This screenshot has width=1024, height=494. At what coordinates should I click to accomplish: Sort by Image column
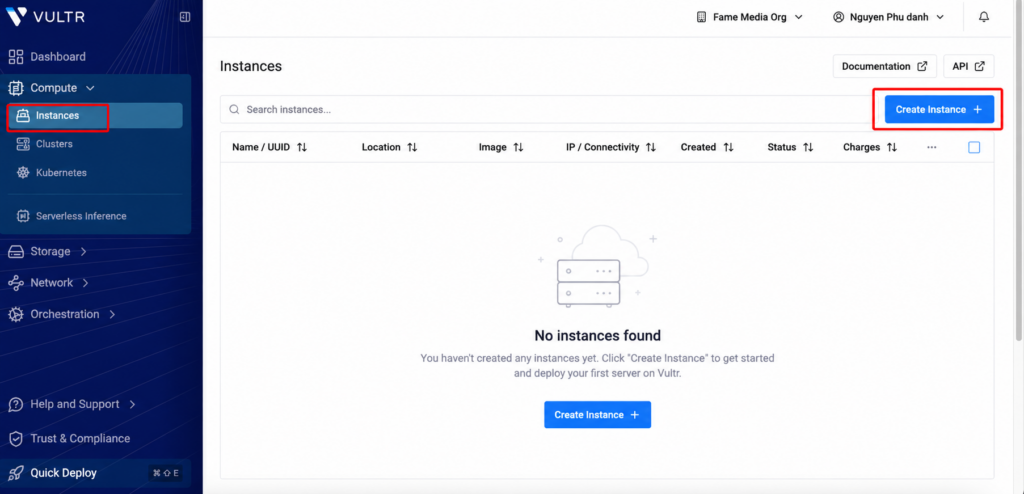pyautogui.click(x=501, y=148)
